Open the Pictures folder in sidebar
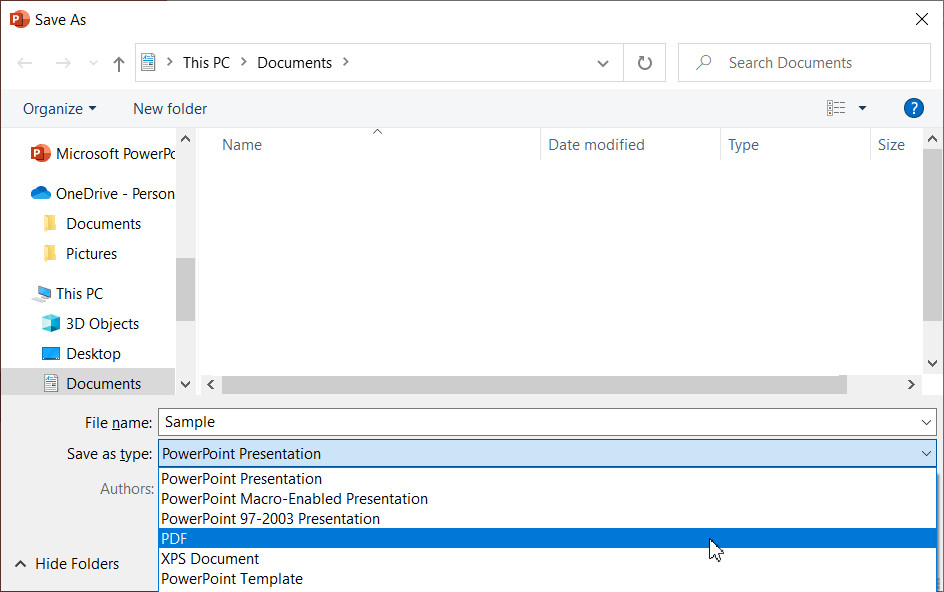This screenshot has width=944, height=592. point(92,254)
